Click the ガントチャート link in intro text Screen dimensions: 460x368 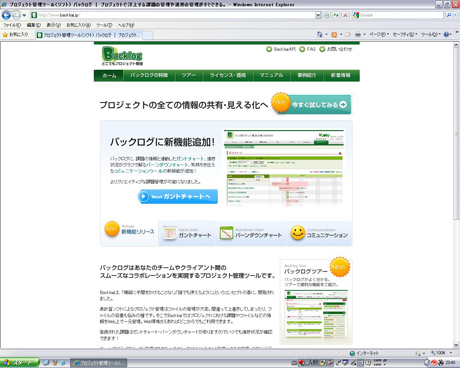190,159
